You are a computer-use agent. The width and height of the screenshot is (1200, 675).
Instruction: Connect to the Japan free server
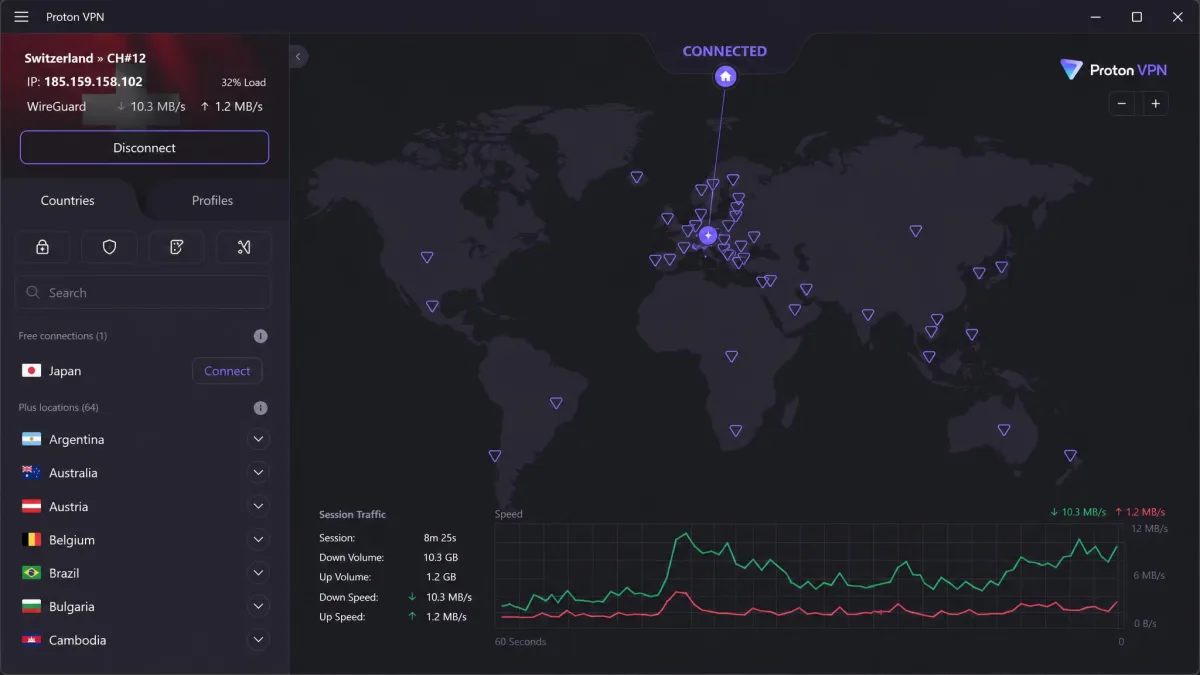[227, 371]
